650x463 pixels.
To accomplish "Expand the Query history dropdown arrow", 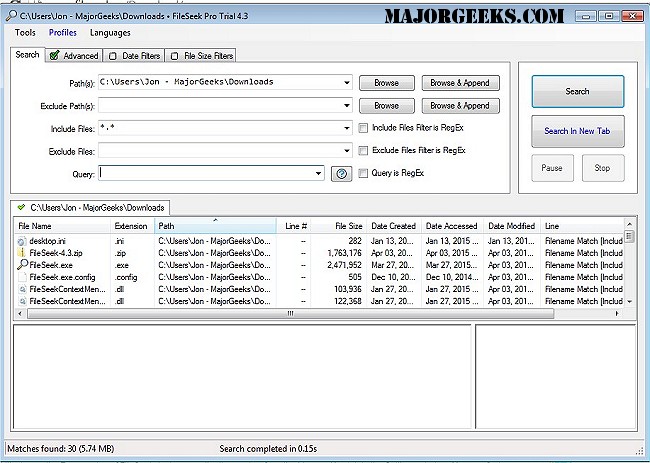I will pyautogui.click(x=318, y=173).
